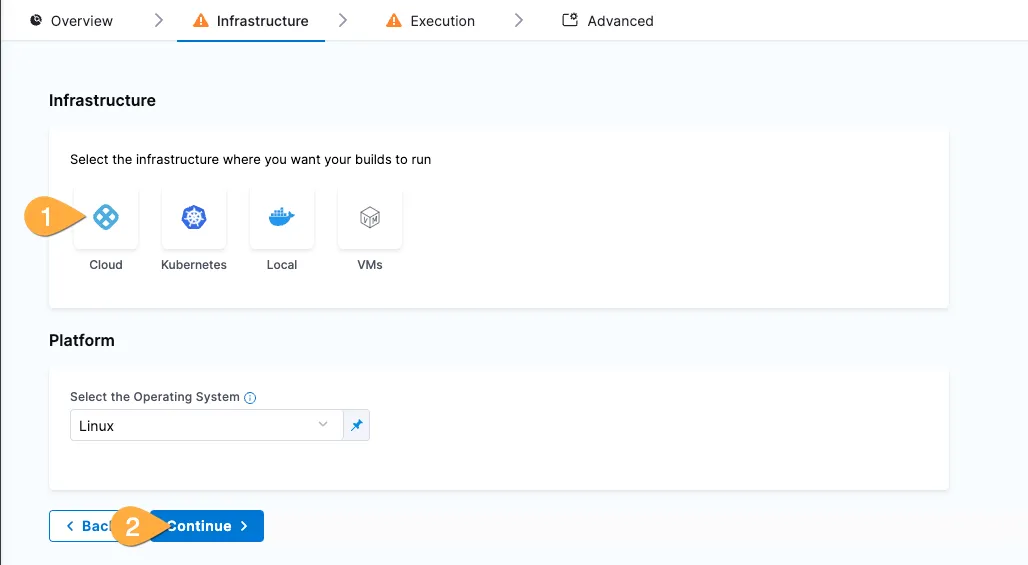Select the Cloud infrastructure icon
The image size is (1028, 565).
(106, 217)
